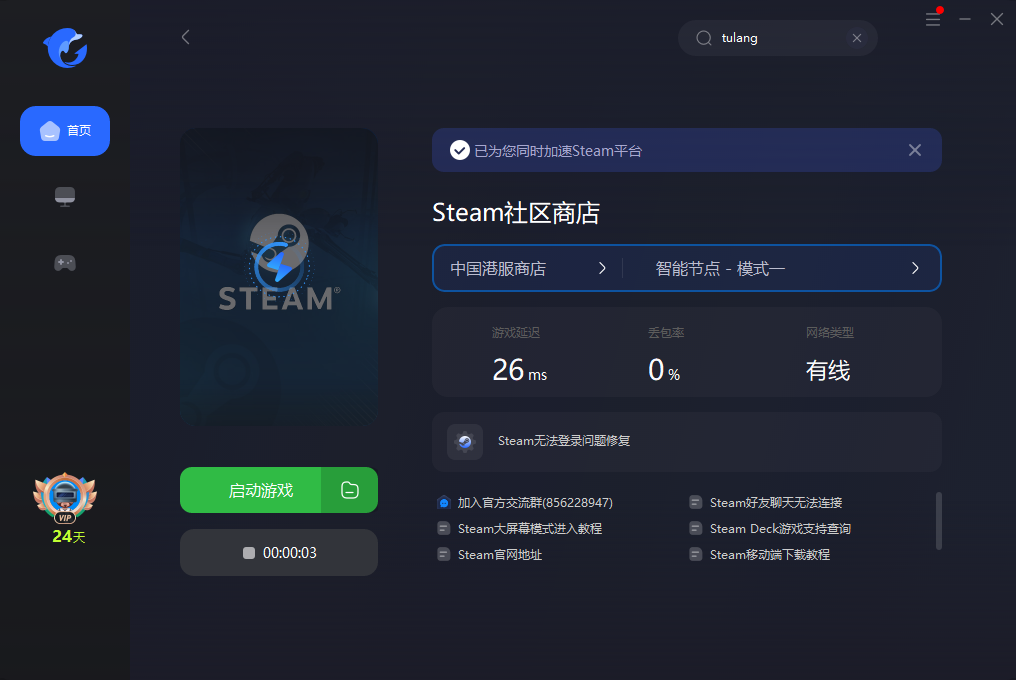The height and width of the screenshot is (680, 1016).
Task: Select the console gamepad icon in sidebar
Action: coord(64,262)
